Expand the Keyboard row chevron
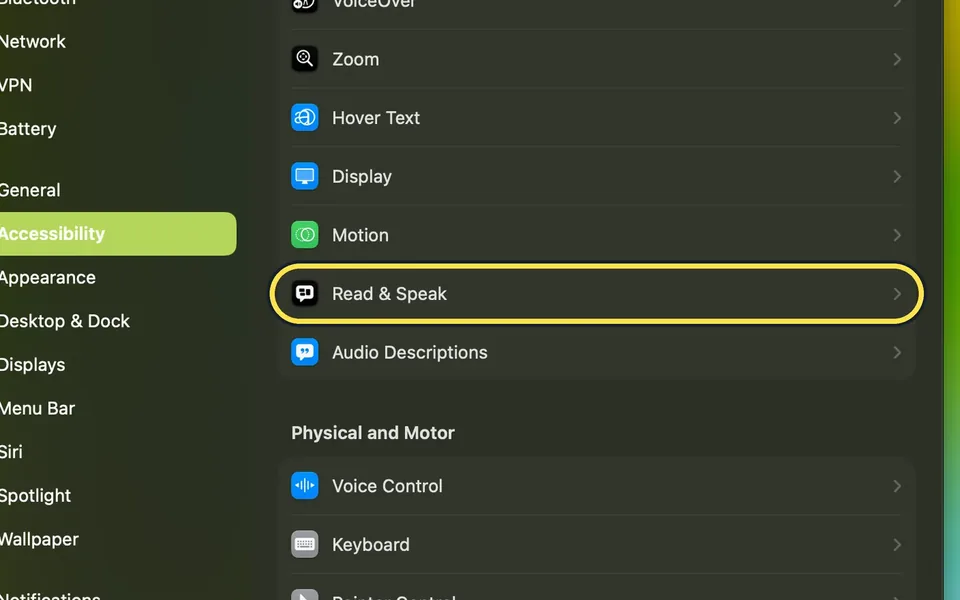The height and width of the screenshot is (600, 960). coord(897,545)
